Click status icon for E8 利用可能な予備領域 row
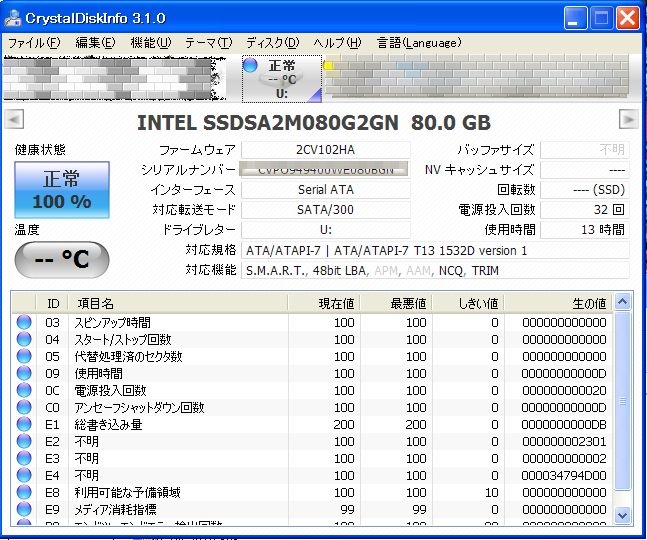 click(x=24, y=492)
